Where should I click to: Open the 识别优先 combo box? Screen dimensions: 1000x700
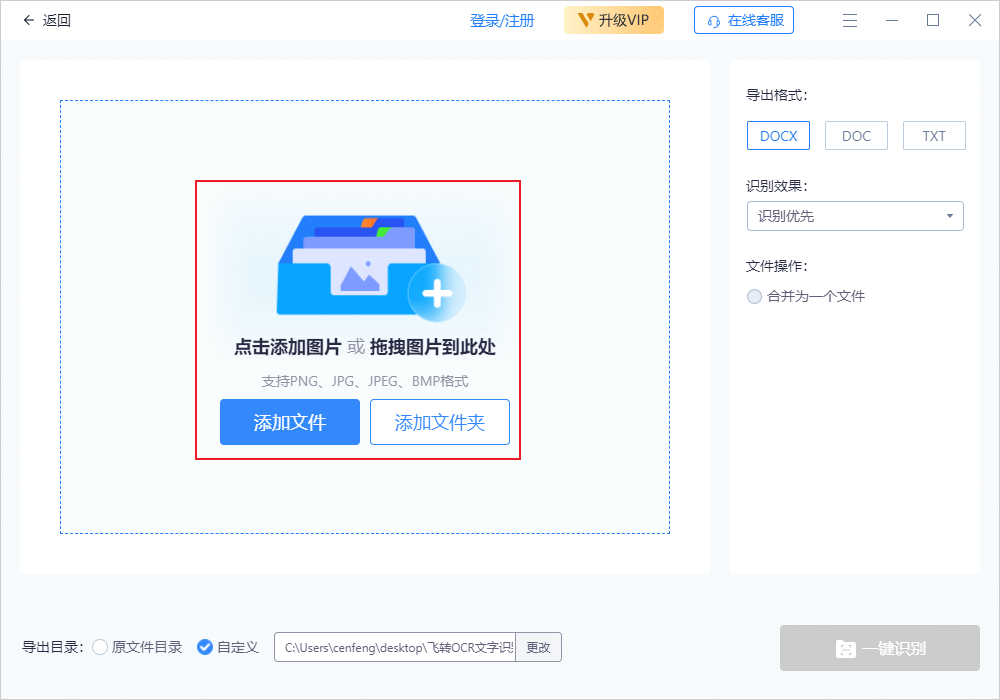click(845, 216)
